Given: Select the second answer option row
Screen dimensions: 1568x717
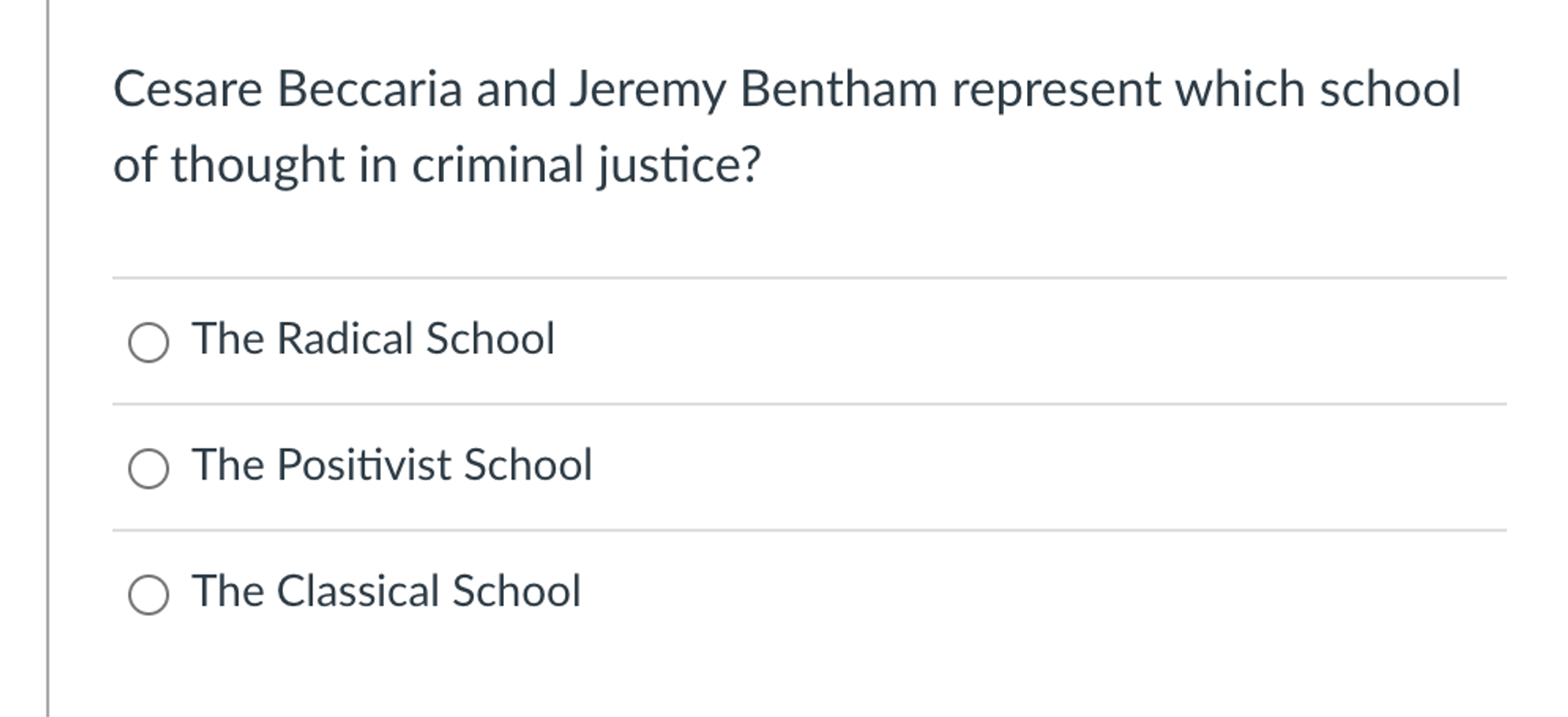Looking at the screenshot, I should tap(473, 465).
